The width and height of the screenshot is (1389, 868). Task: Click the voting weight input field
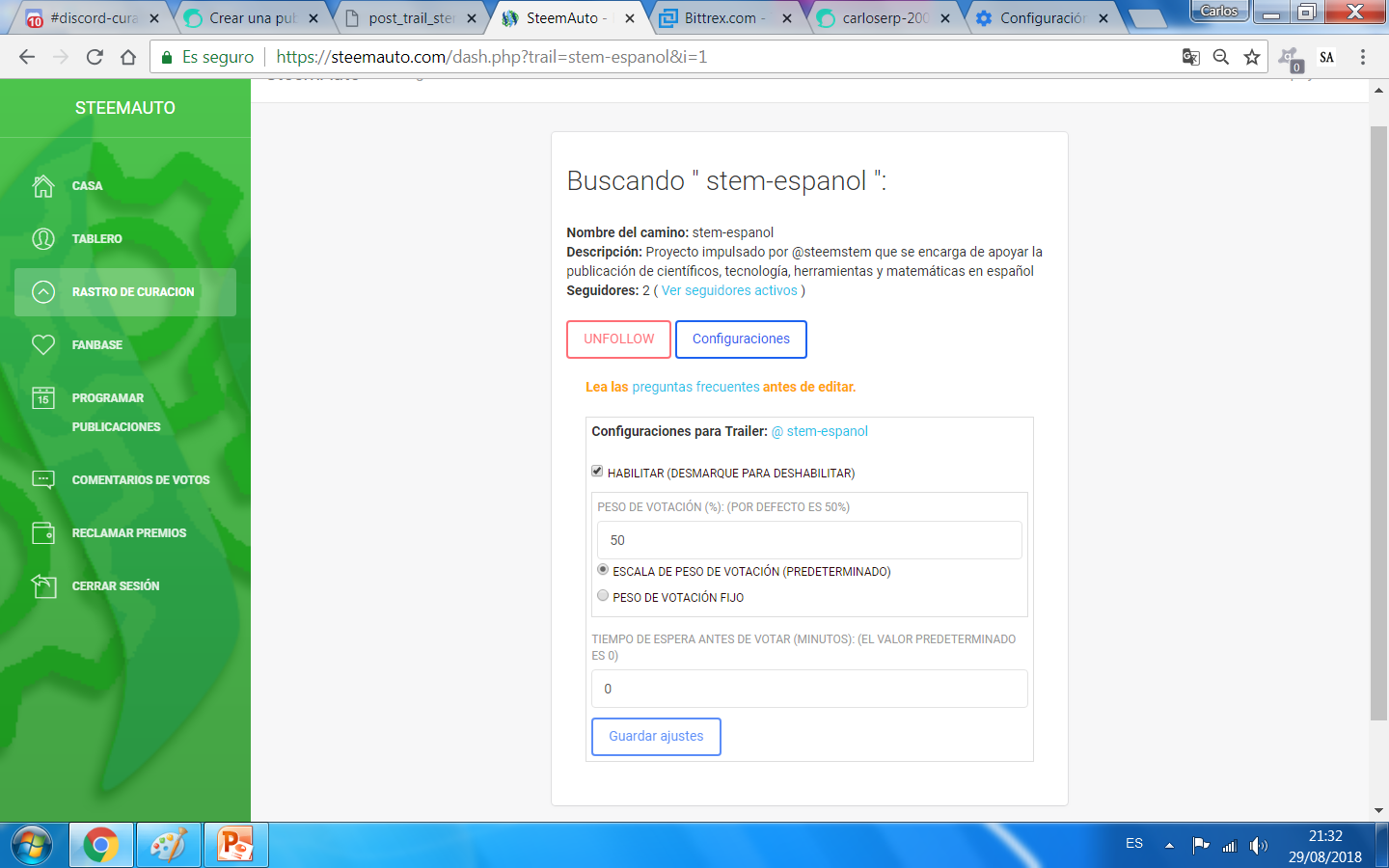(809, 540)
